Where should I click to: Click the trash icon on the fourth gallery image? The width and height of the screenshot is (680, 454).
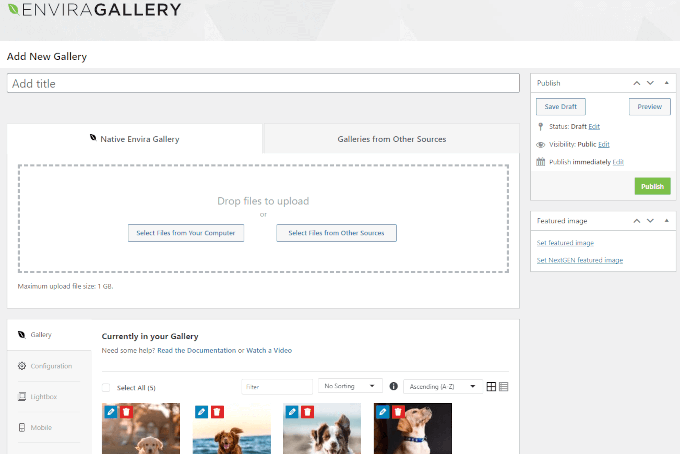coord(398,411)
